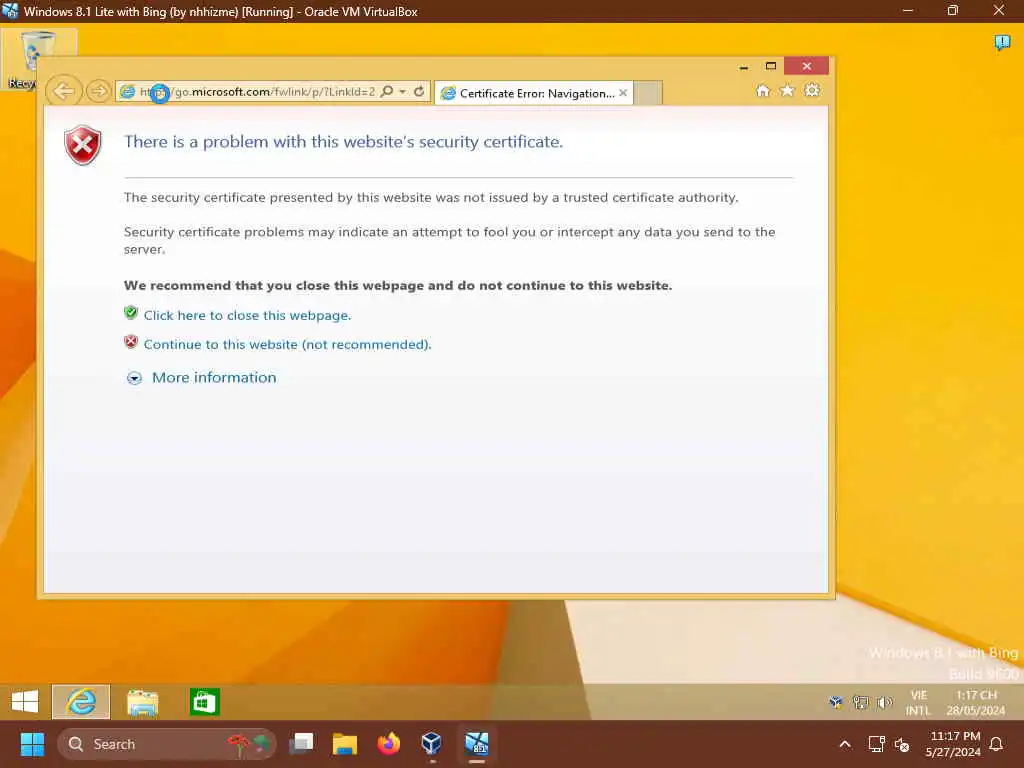1024x768 pixels.
Task: Click the VirtualBox notification icon top right
Action: pyautogui.click(x=1002, y=43)
